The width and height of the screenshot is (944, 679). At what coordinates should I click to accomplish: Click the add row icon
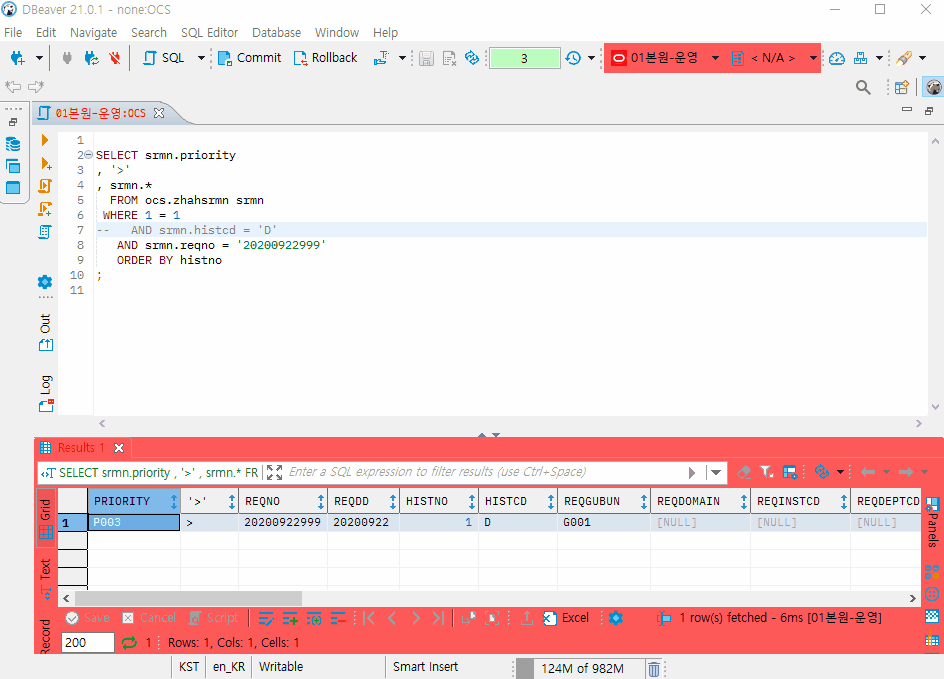click(x=290, y=618)
